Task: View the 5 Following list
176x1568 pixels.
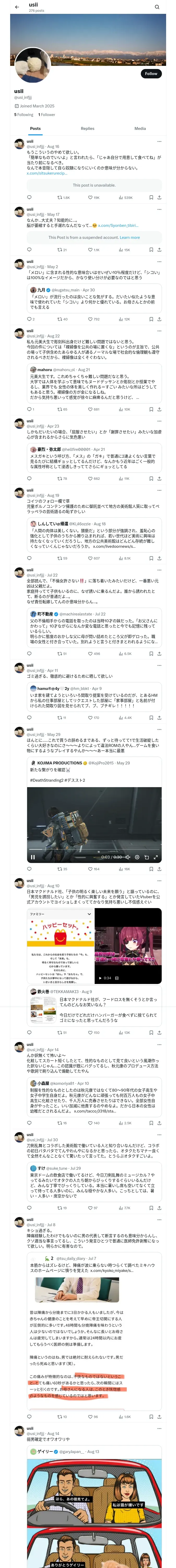Action: coord(24,114)
